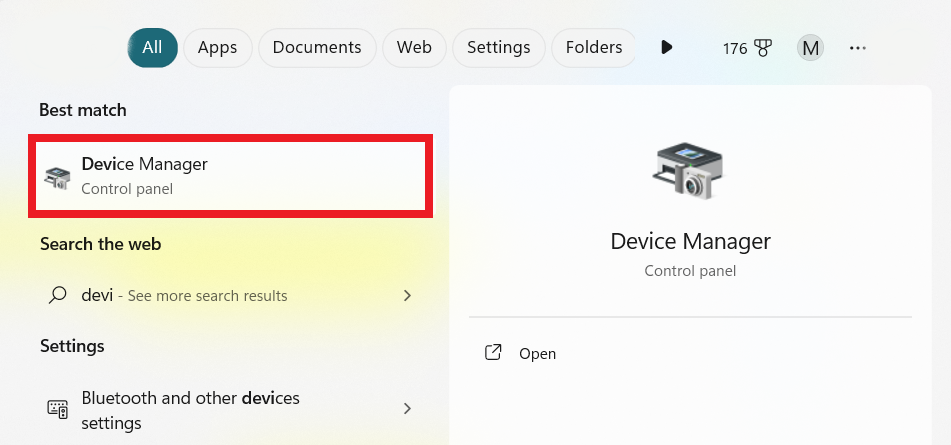The image size is (951, 445).
Task: Expand Bluetooth and other devices settings chevron
Action: pyautogui.click(x=407, y=408)
